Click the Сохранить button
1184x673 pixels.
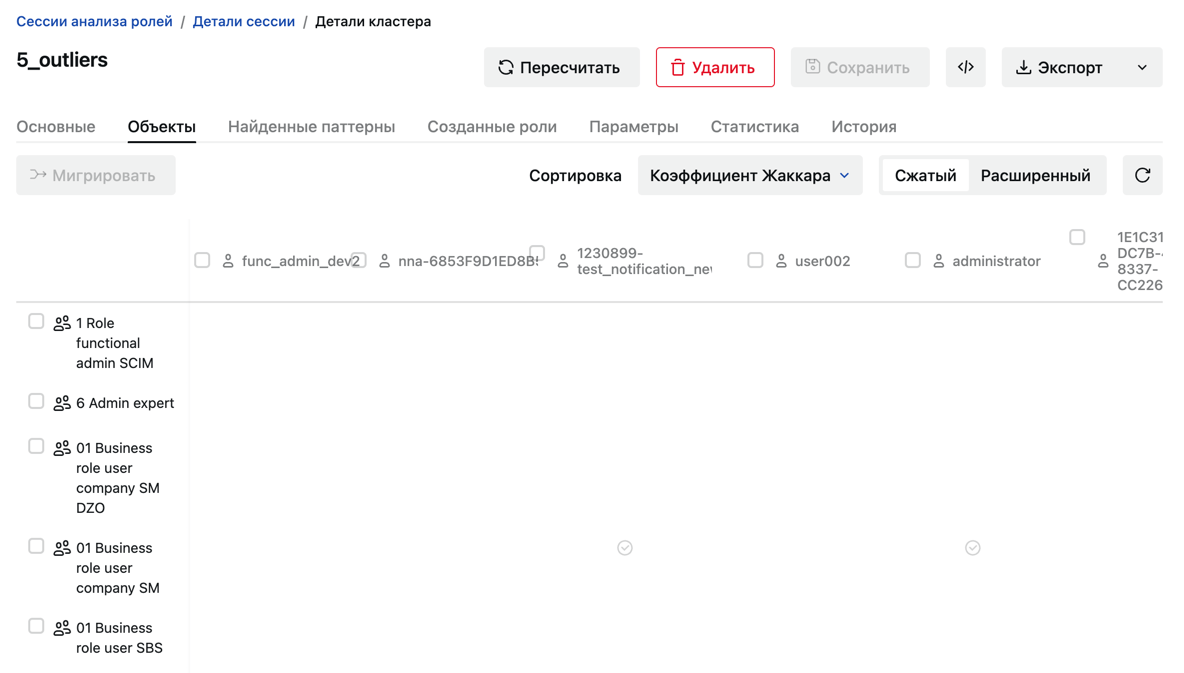point(860,67)
